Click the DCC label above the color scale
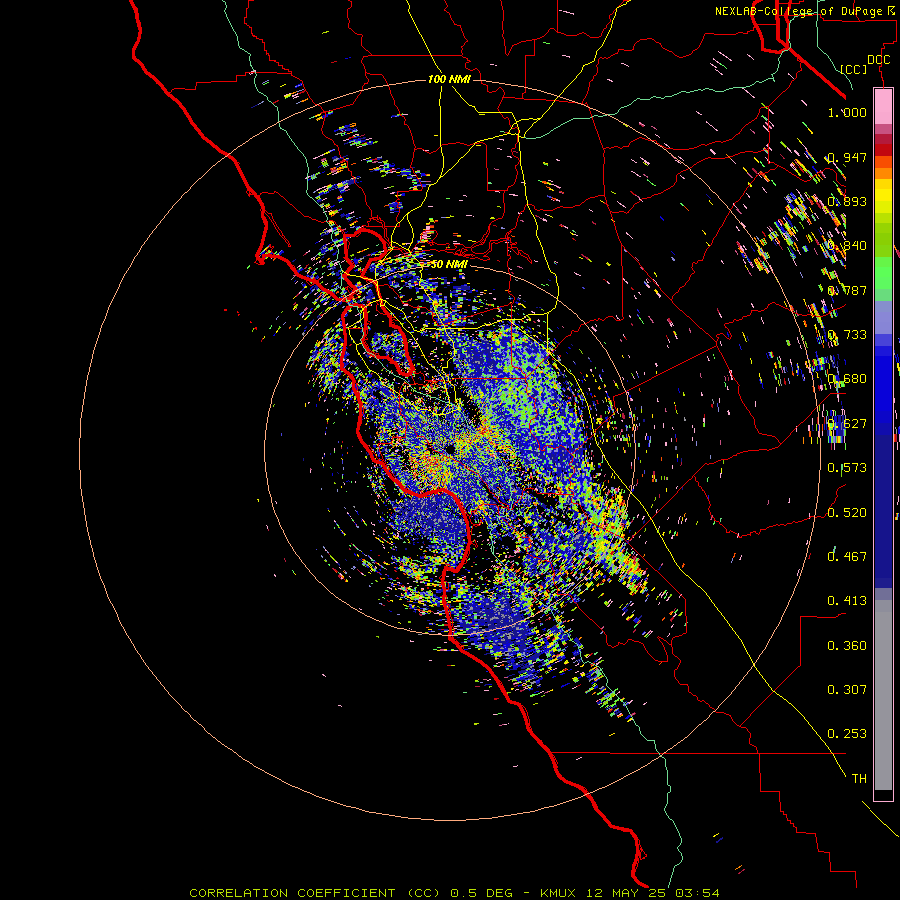The width and height of the screenshot is (900, 900). (x=878, y=60)
